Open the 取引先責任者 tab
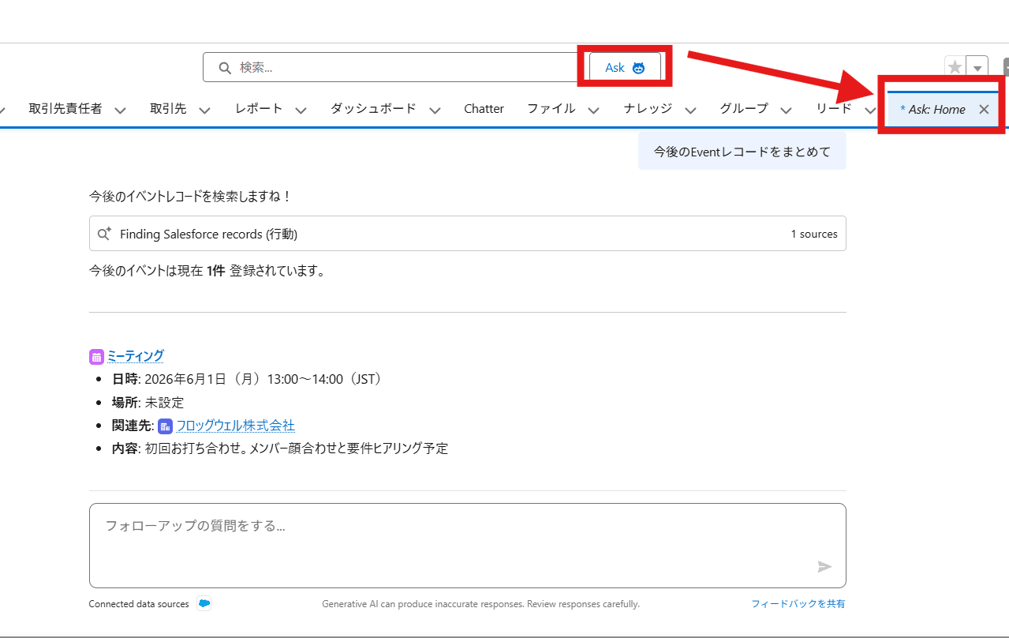Screen dimensions: 1009x638 [x=65, y=109]
